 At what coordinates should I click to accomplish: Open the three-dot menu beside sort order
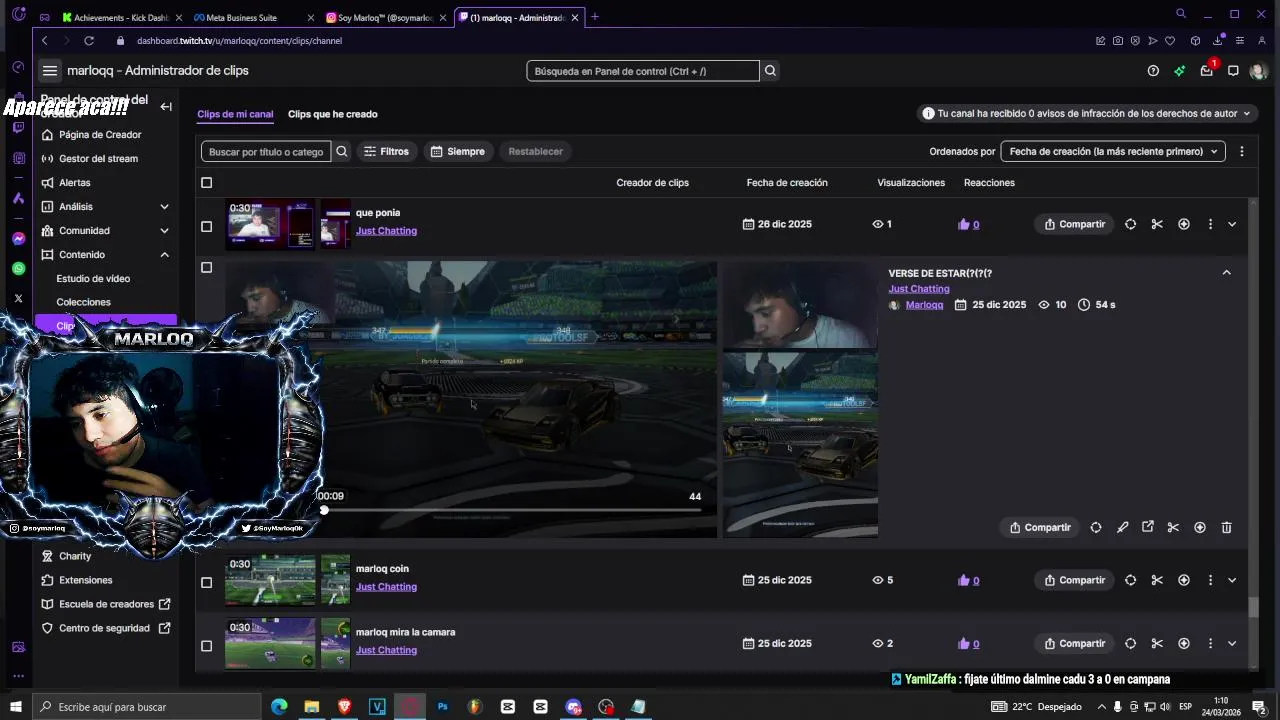pyautogui.click(x=1242, y=152)
